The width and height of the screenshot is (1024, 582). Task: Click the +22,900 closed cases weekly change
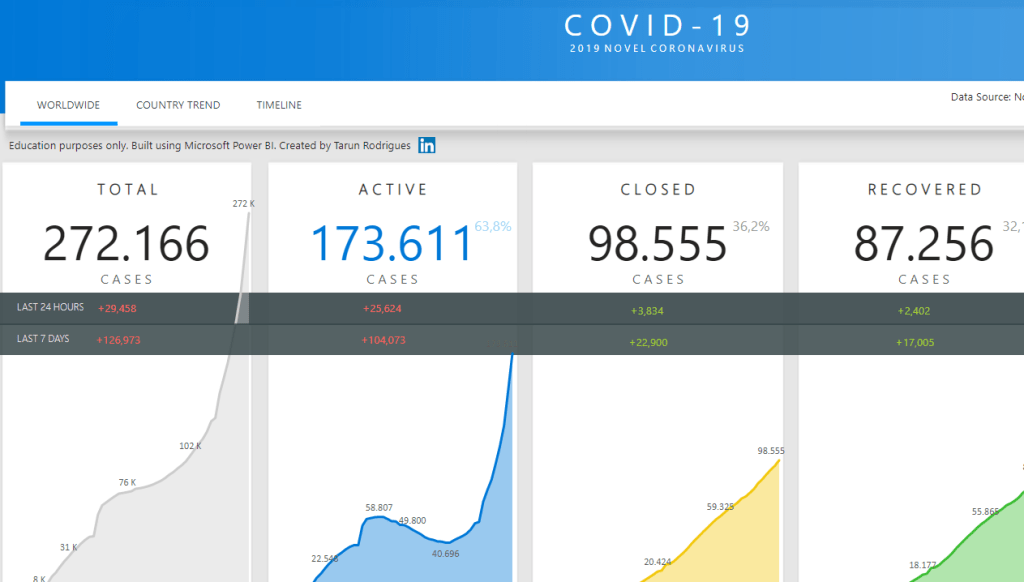point(647,342)
